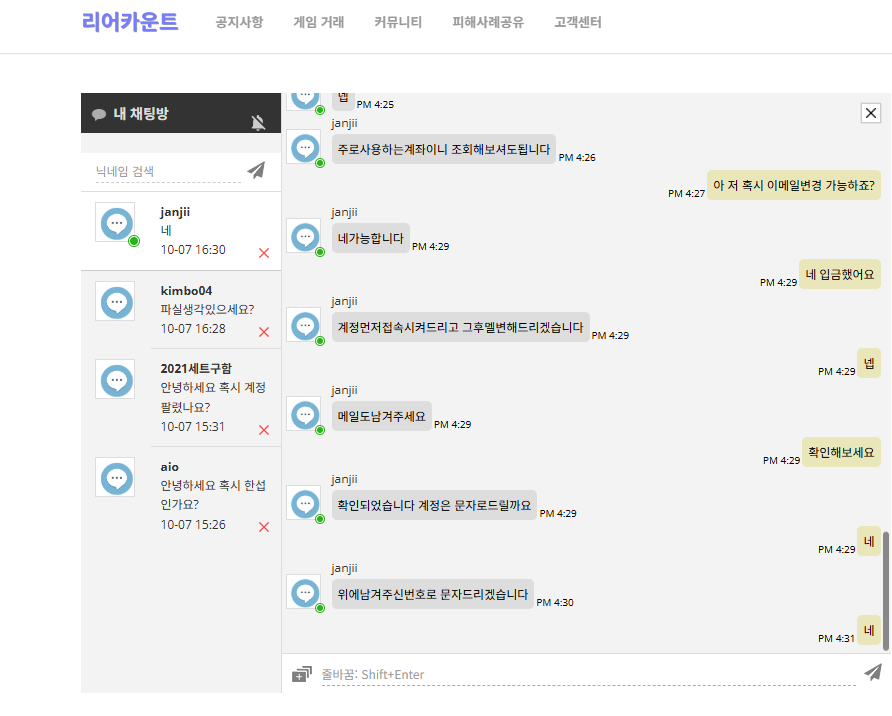Delete the janjii chat room with red X
The width and height of the screenshot is (892, 716).
tap(264, 253)
